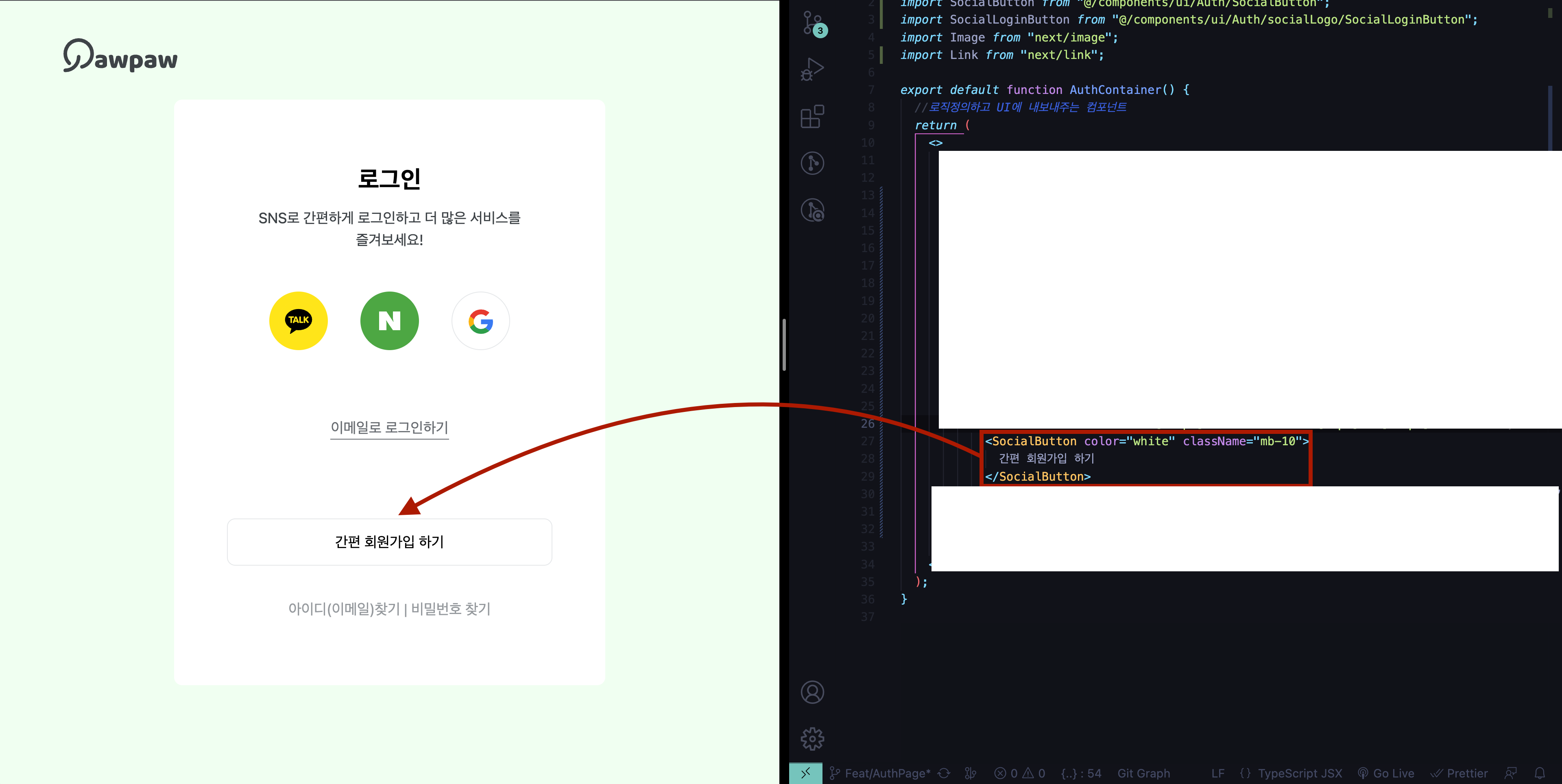Select the LF end-of-line sequence option
Viewport: 1562px width, 784px height.
(x=1217, y=773)
